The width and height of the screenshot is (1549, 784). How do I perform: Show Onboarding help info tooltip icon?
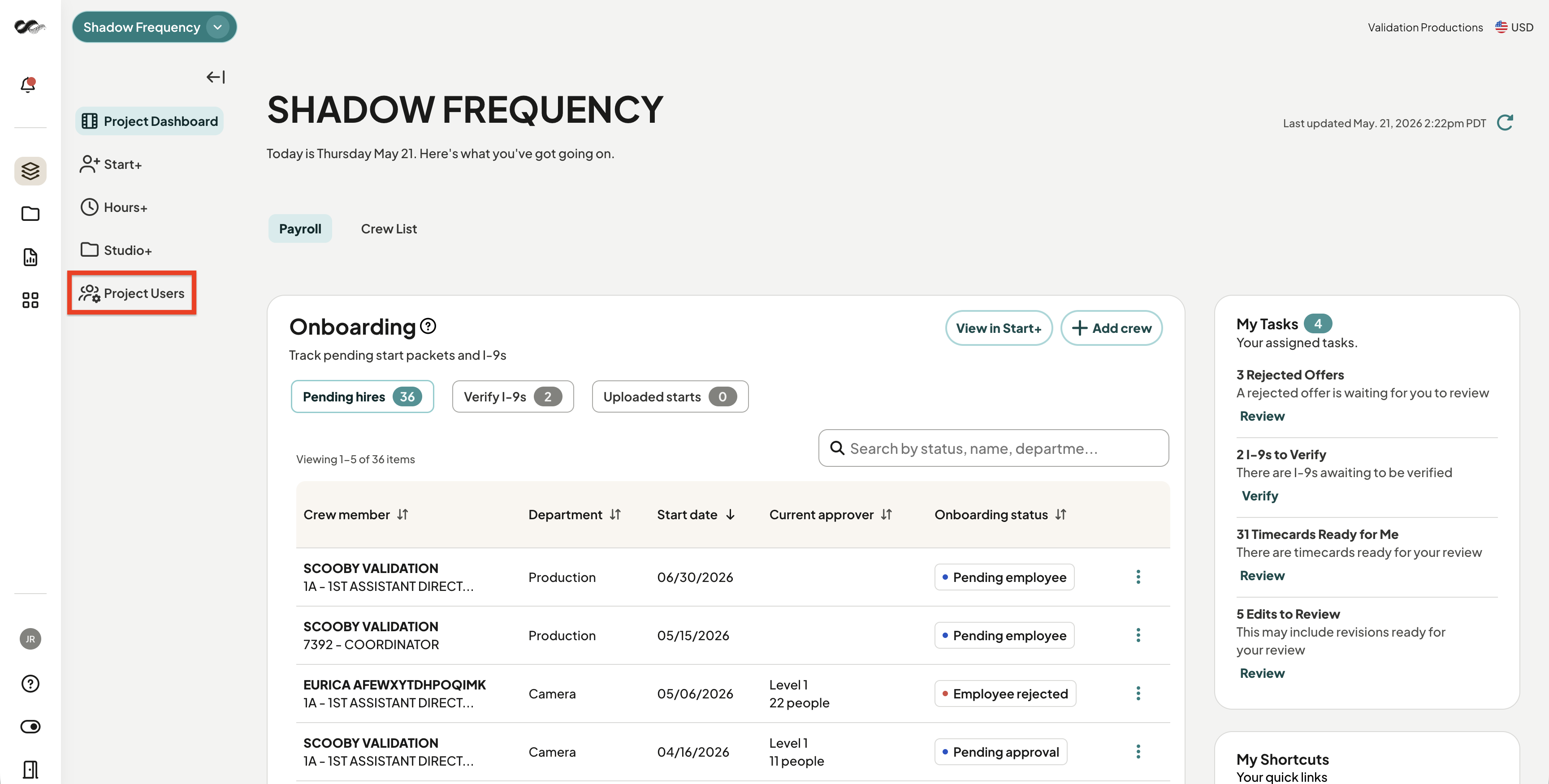coord(428,326)
